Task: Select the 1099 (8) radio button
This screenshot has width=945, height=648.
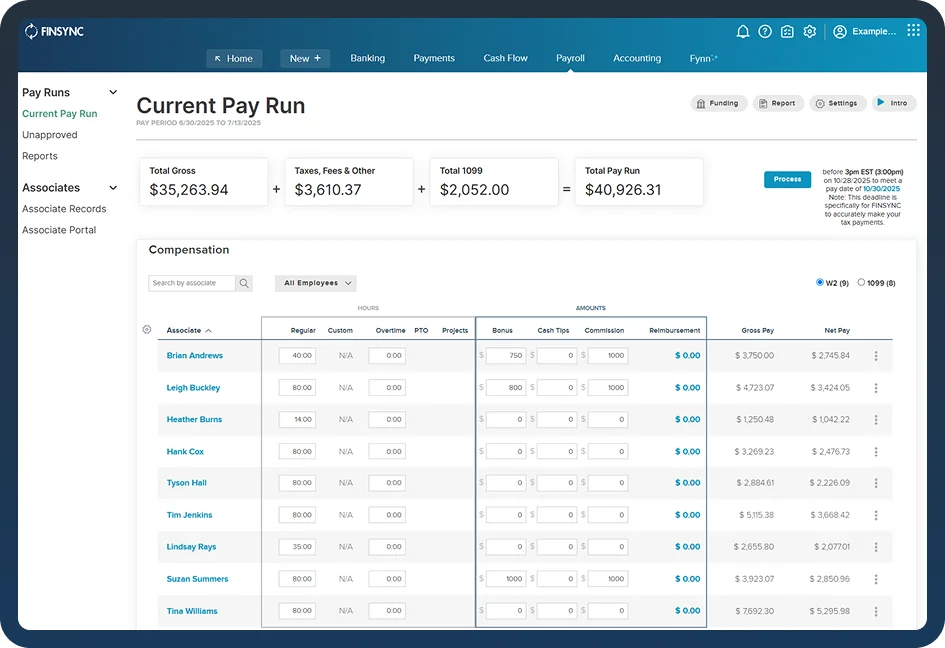Action: pyautogui.click(x=859, y=283)
